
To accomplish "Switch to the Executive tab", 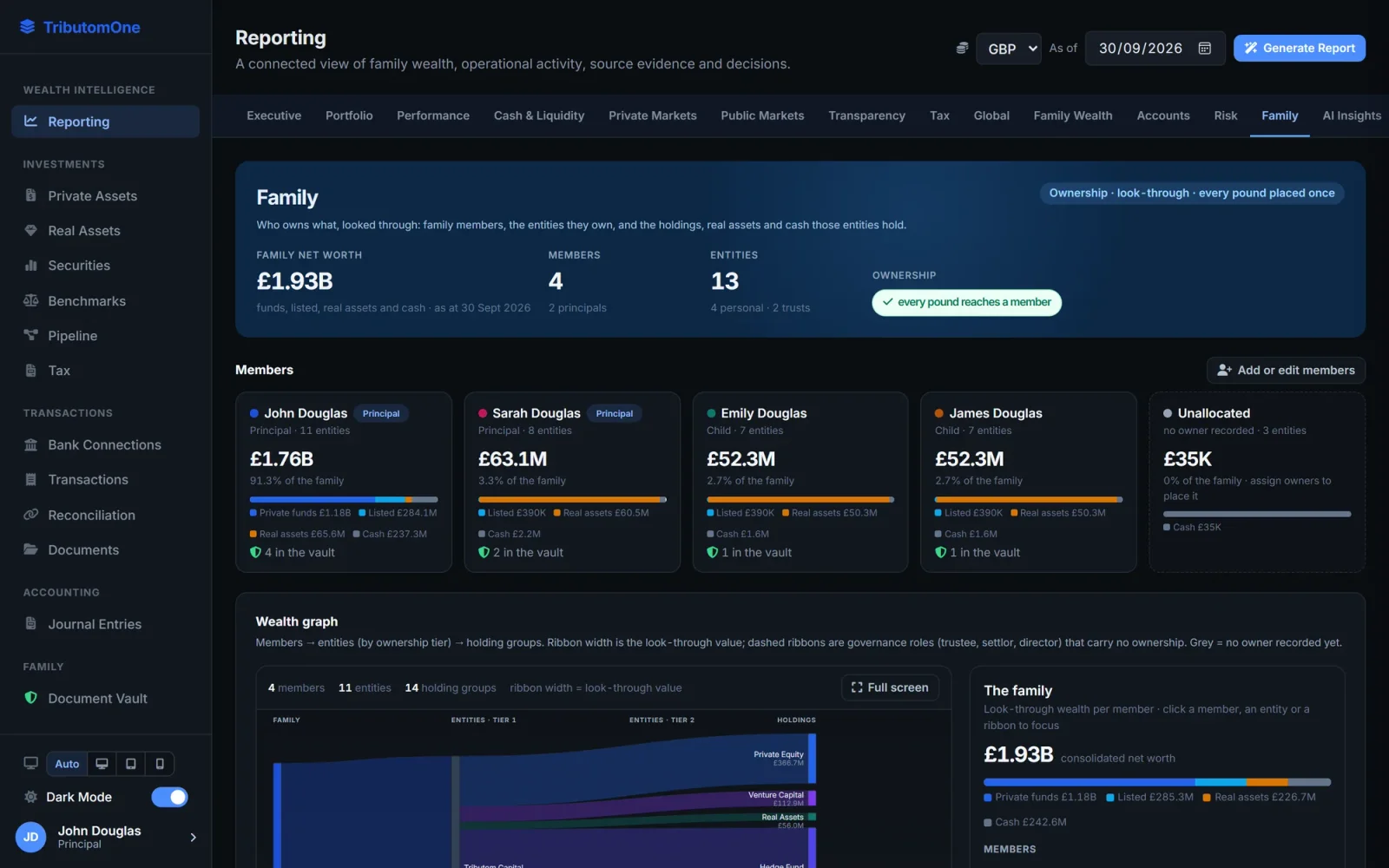I will 273,115.
